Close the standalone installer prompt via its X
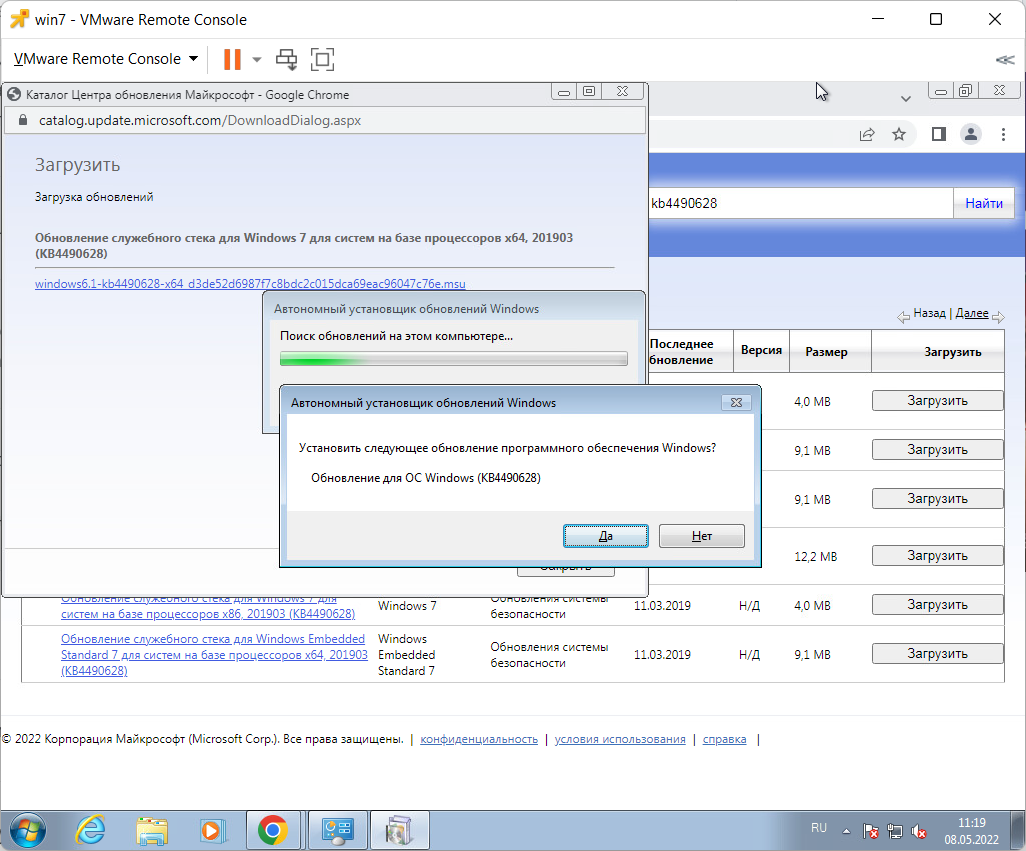This screenshot has height=851, width=1026. coord(736,402)
